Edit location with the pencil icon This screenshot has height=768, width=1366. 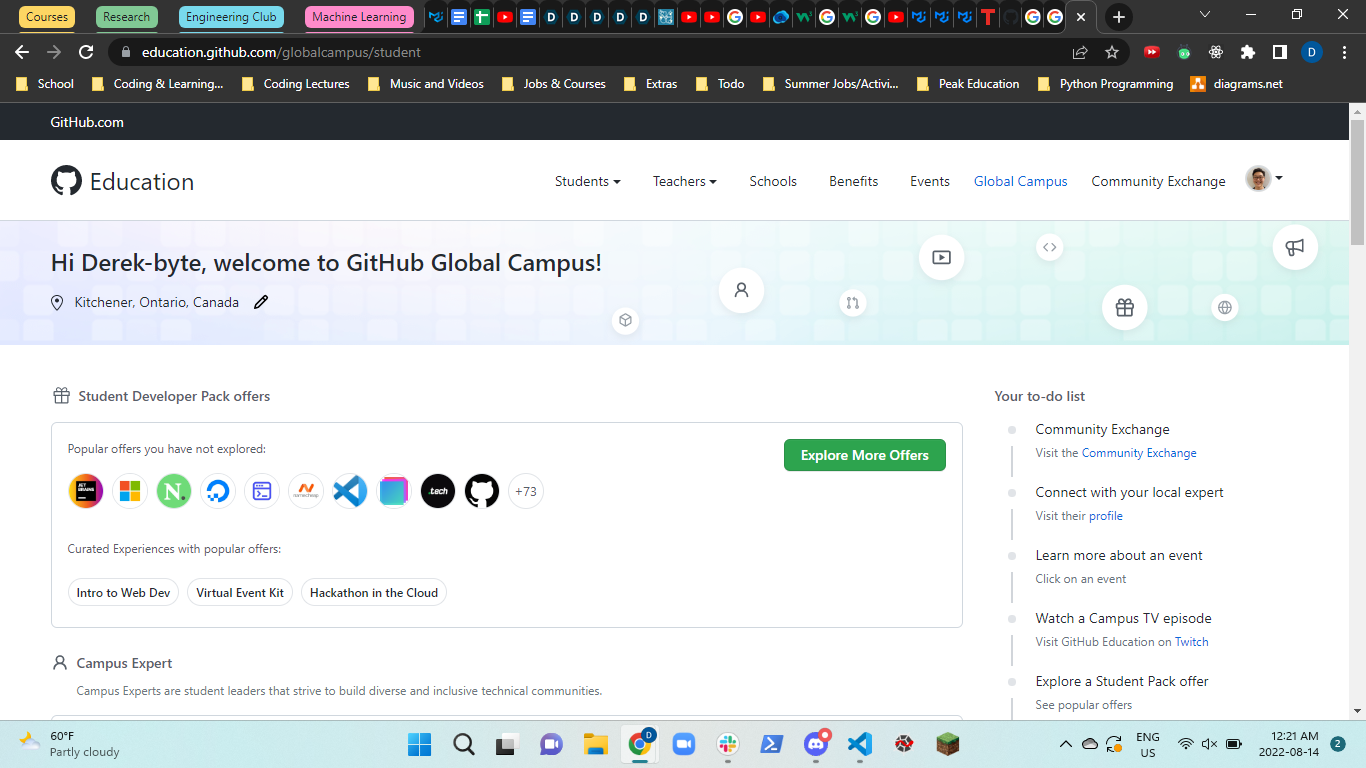tap(261, 302)
